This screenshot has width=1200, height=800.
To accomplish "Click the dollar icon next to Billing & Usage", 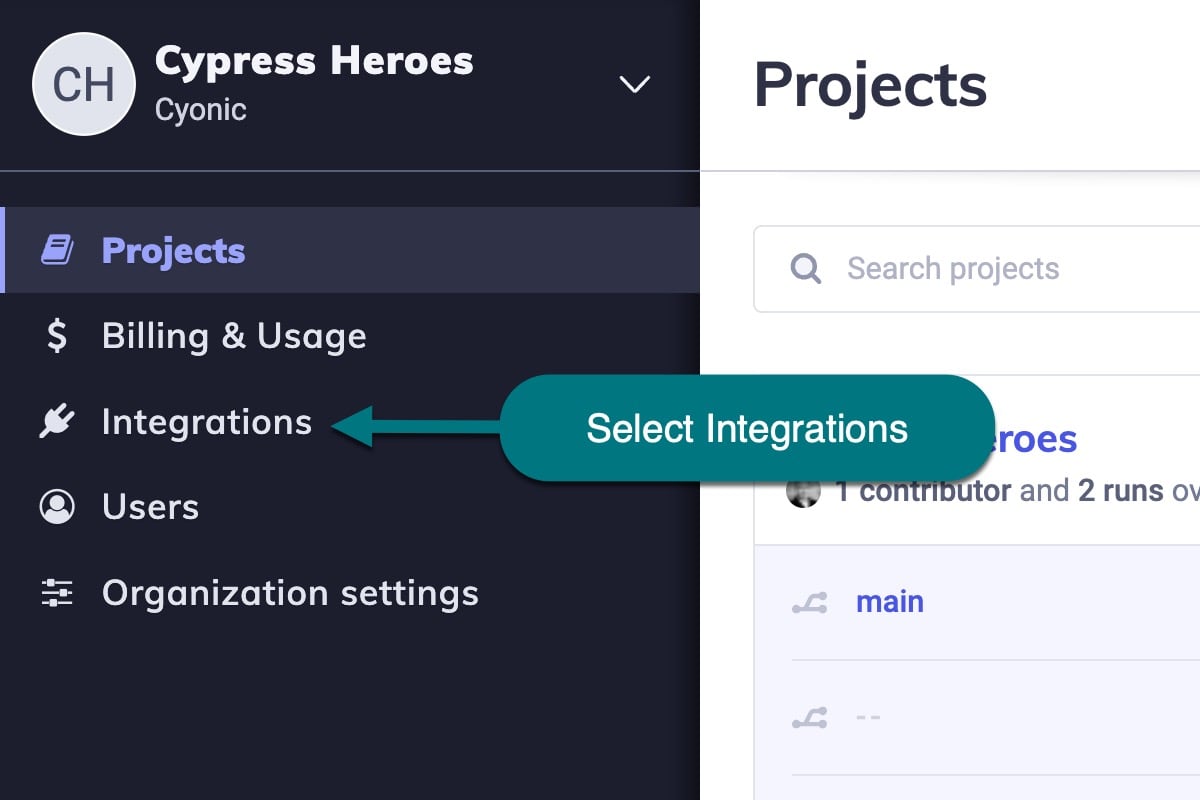I will click(56, 336).
